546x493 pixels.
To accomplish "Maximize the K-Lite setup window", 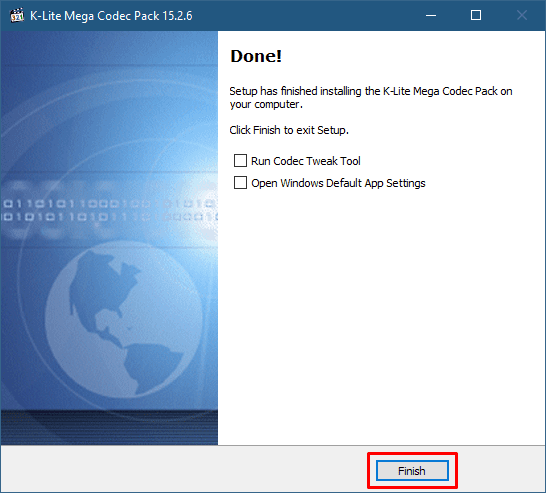I will click(x=476, y=15).
